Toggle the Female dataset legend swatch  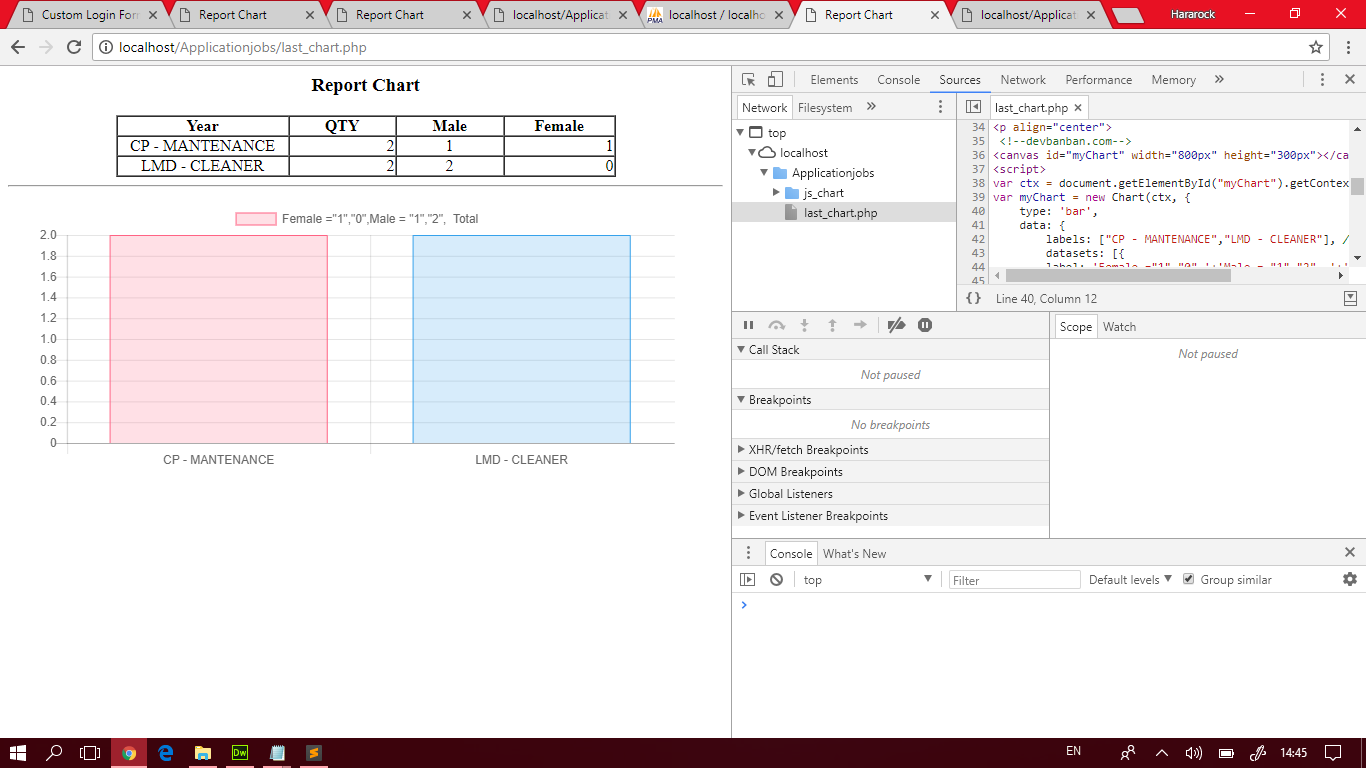[256, 219]
